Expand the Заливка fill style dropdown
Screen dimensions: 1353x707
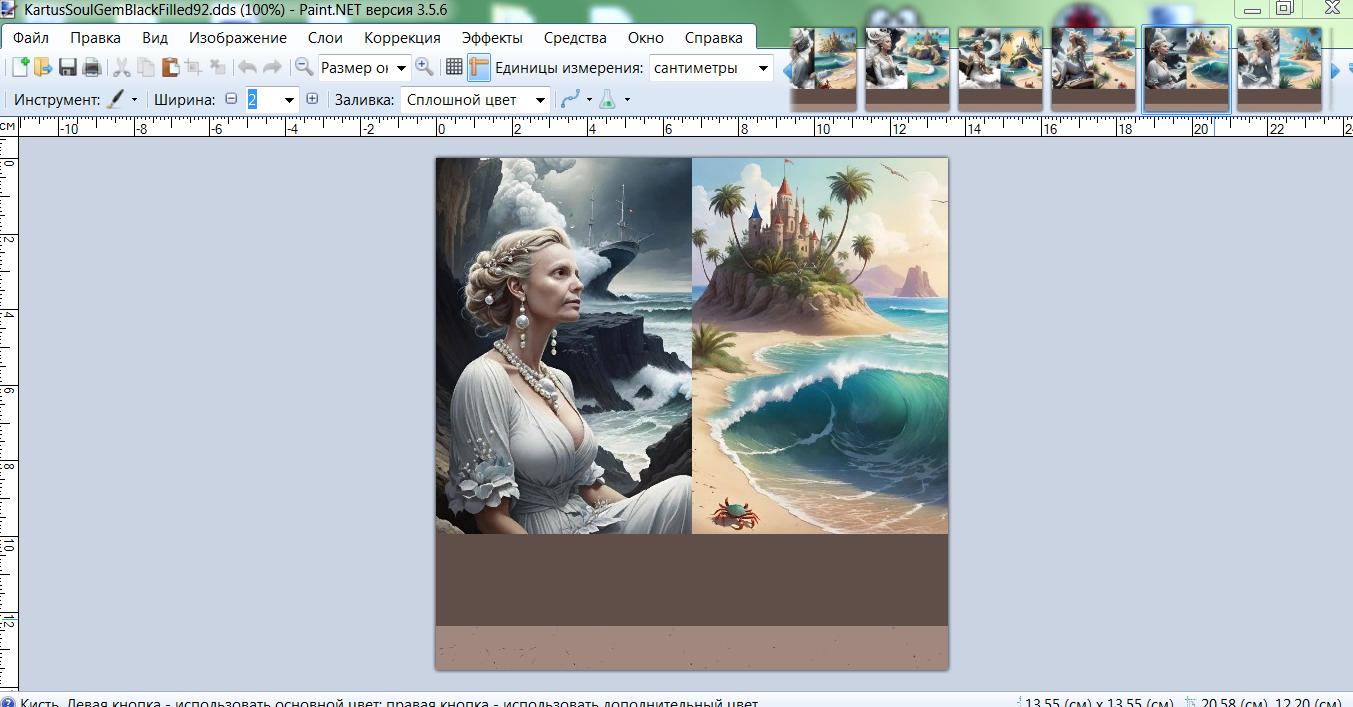pyautogui.click(x=540, y=100)
